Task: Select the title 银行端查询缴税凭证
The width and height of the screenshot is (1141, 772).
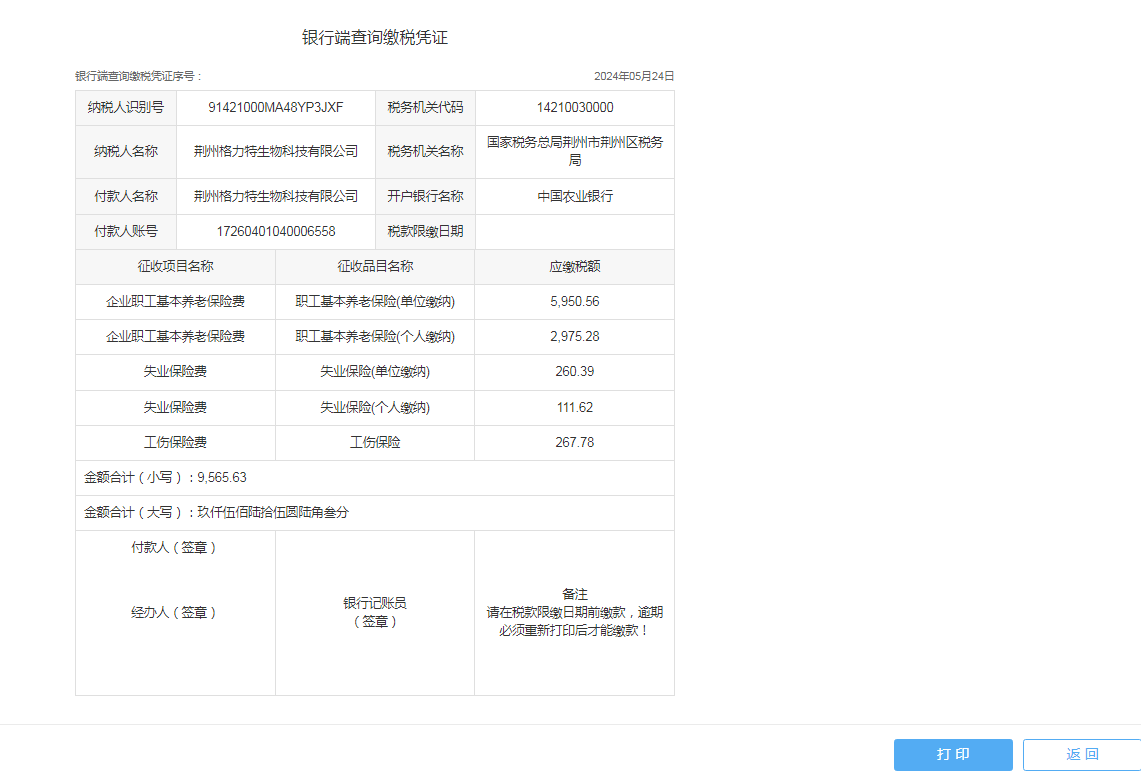Action: click(x=375, y=38)
